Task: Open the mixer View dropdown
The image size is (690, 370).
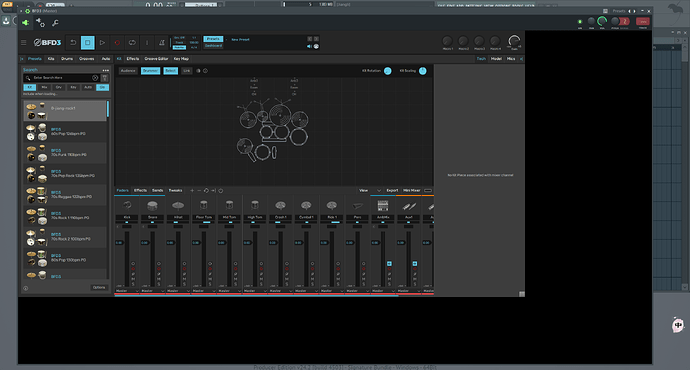Action: pos(370,190)
